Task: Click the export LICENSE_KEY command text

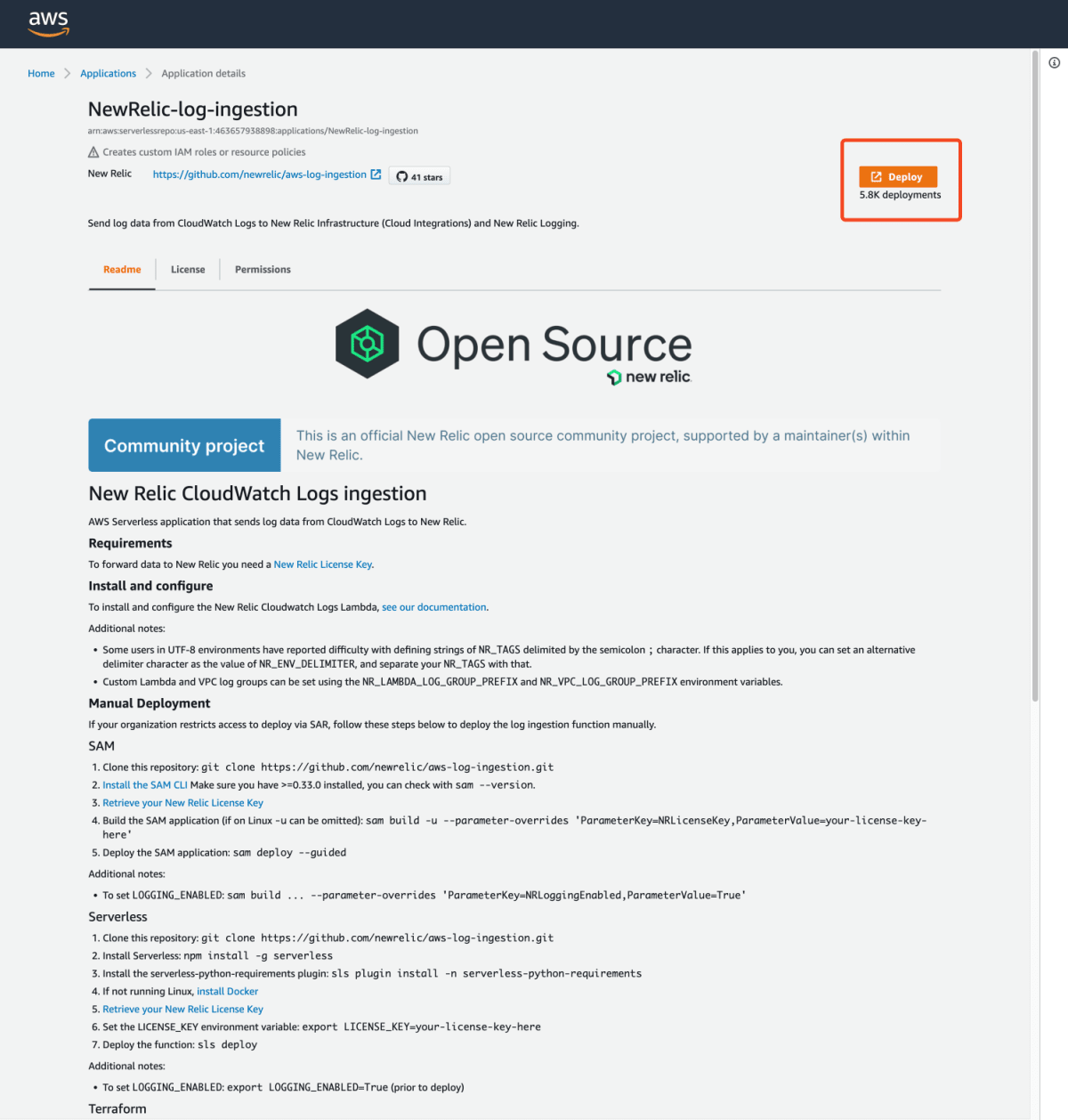Action: point(422,1027)
